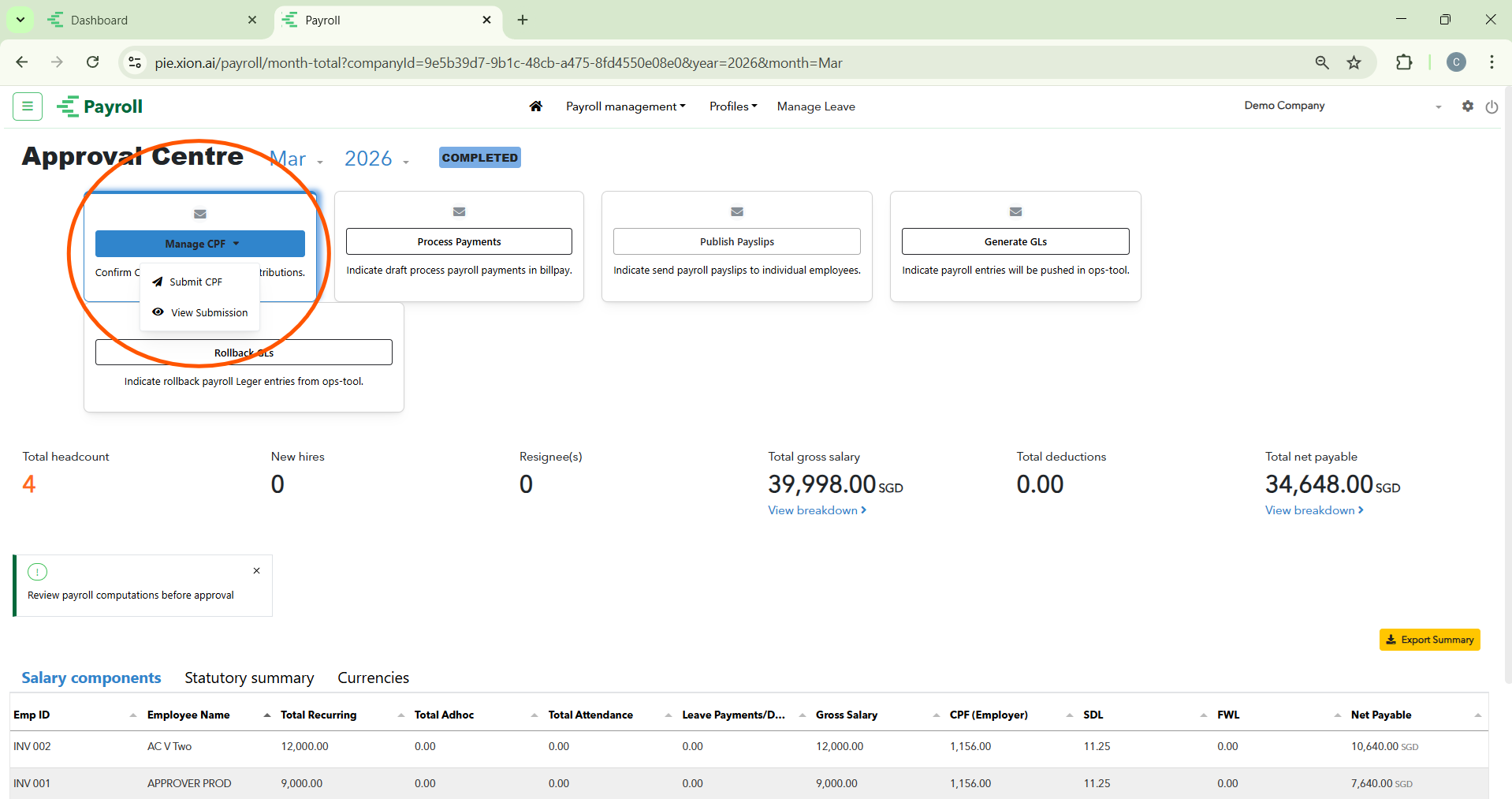Screen dimensions: 1512x799
Task: Switch to Statutory summary tab
Action: pyautogui.click(x=249, y=678)
